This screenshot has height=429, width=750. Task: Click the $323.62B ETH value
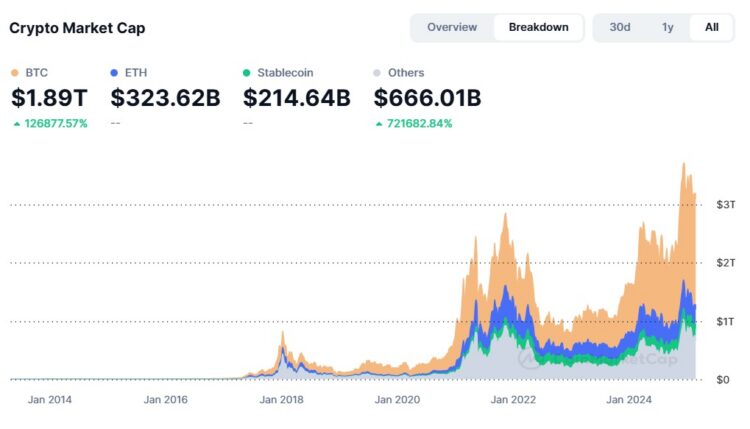tap(165, 98)
